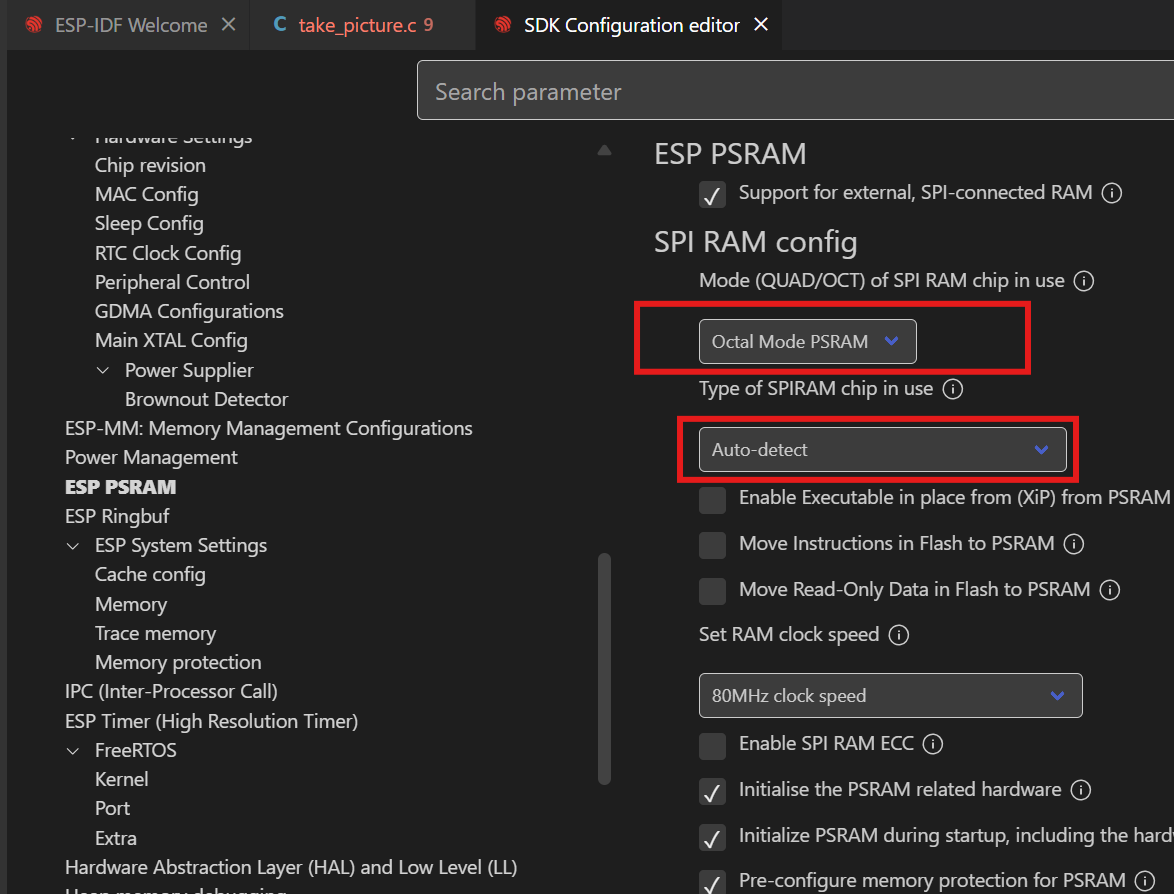Open the 80MHz clock speed dropdown
This screenshot has height=894, width=1174.
coord(890,696)
